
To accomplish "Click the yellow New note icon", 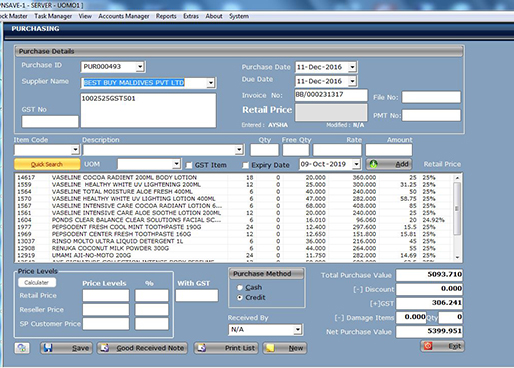I will click(x=270, y=348).
